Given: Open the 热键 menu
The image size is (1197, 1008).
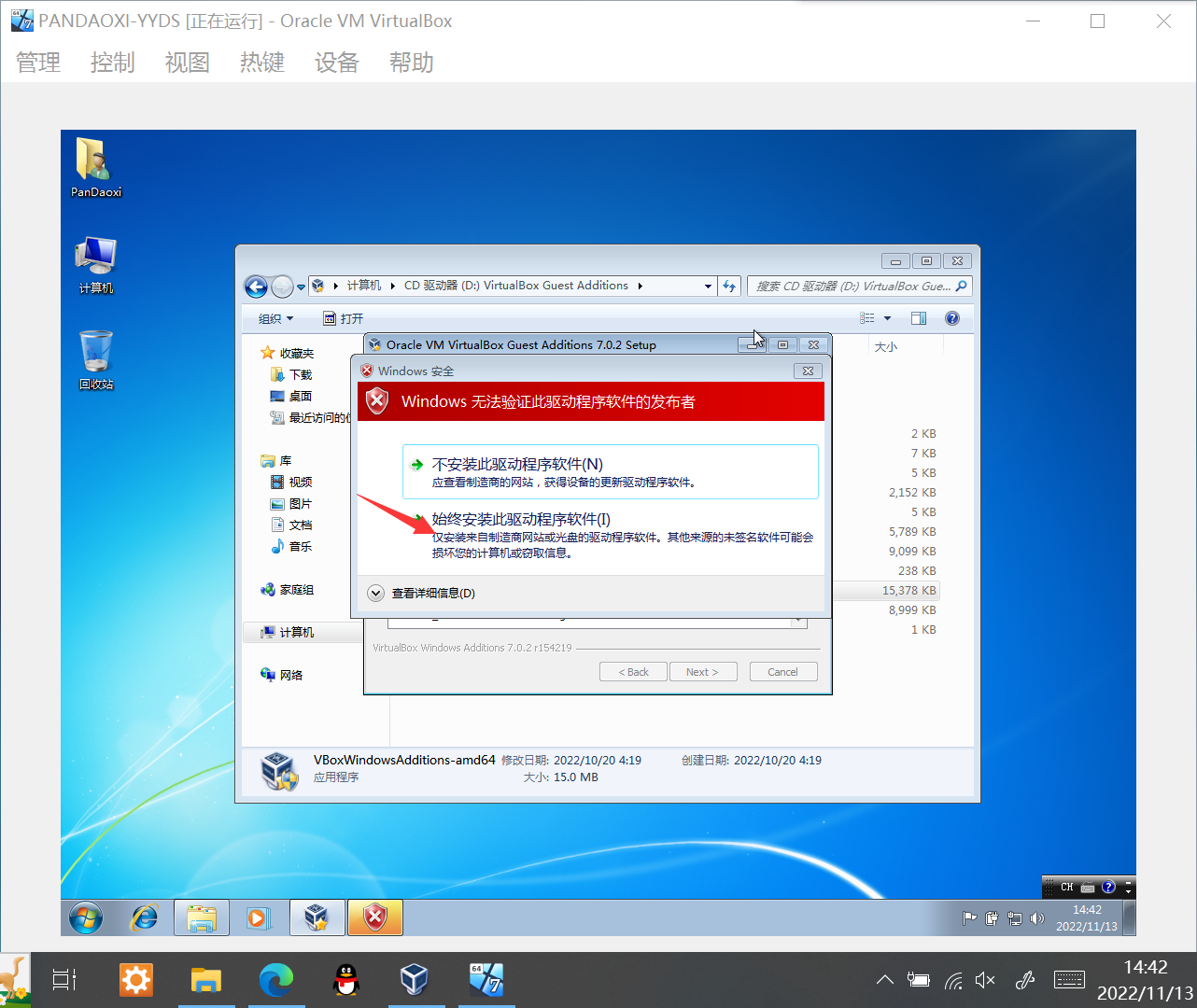Looking at the screenshot, I should 262,63.
